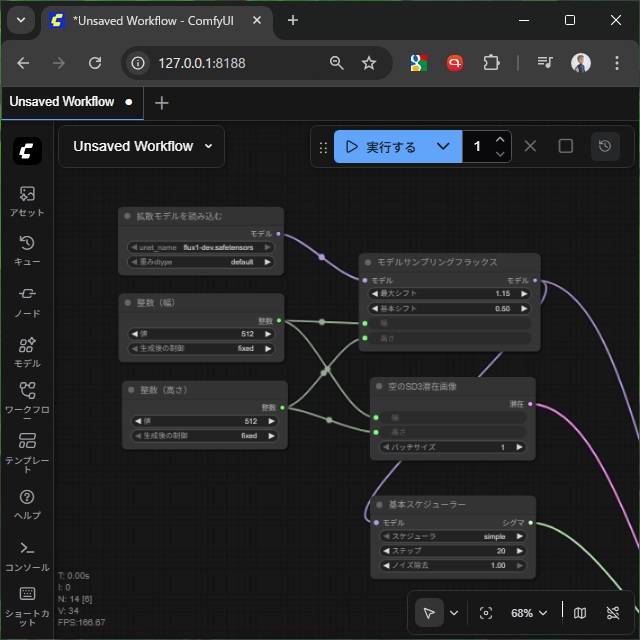The image size is (640, 640).
Task: Open the Models (モデル) library panel
Action: tap(27, 351)
